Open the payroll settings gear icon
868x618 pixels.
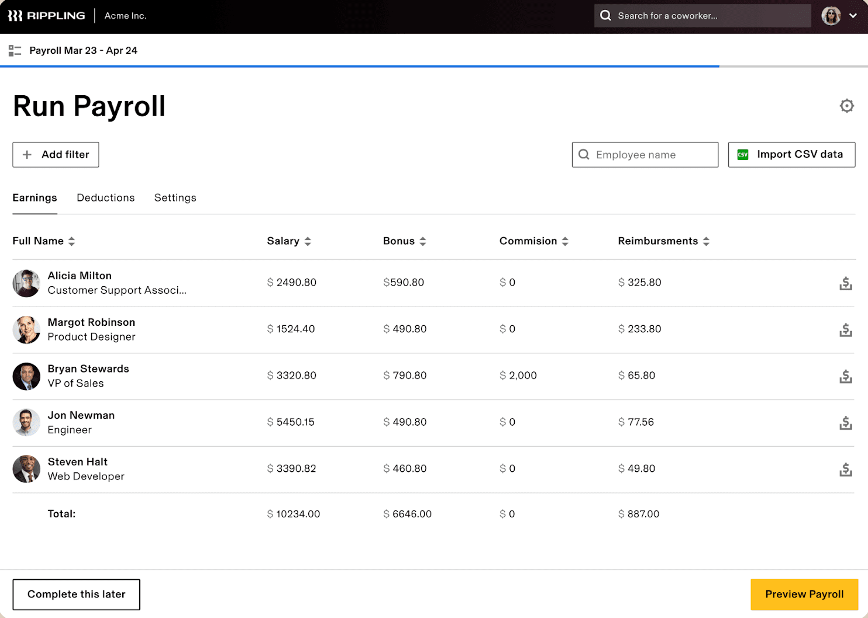(846, 106)
